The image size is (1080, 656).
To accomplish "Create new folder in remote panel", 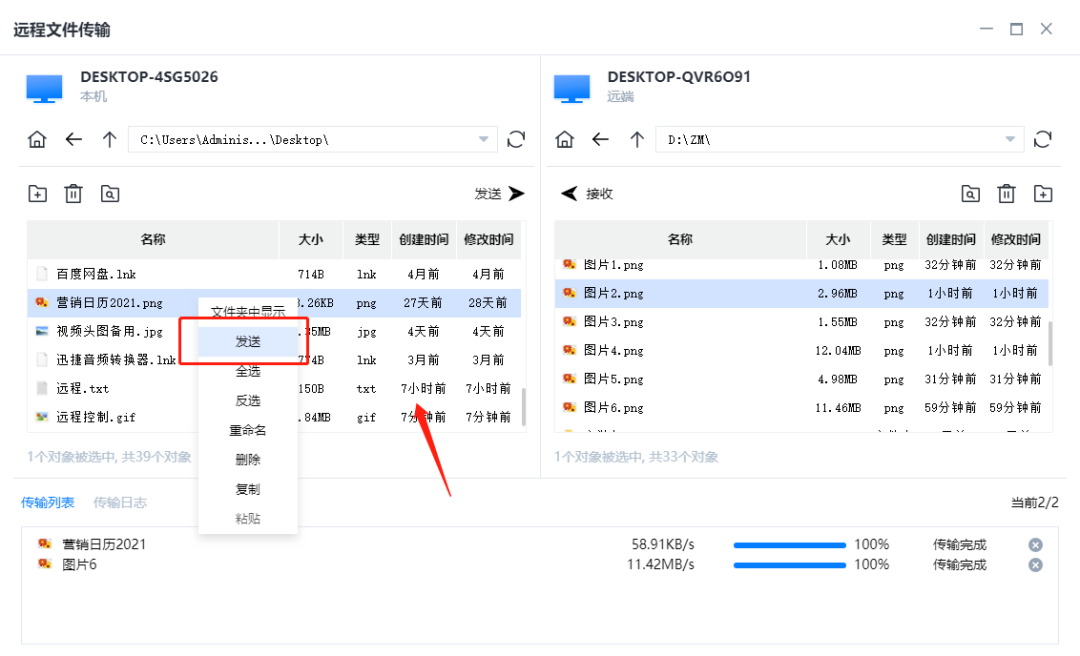I will 1043,194.
